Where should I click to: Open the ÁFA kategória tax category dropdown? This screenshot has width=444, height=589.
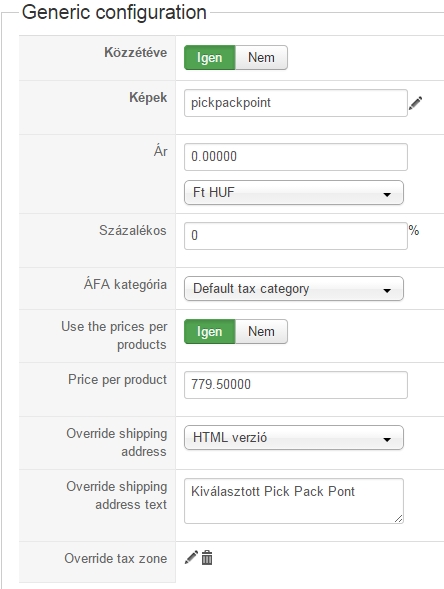tap(294, 288)
